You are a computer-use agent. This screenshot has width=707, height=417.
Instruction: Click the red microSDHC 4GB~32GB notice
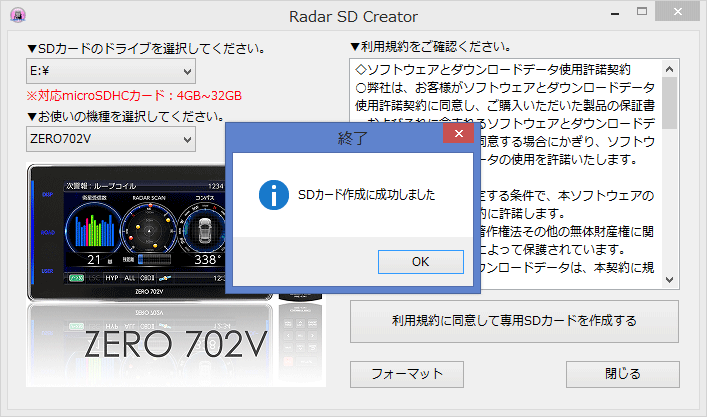point(134,96)
